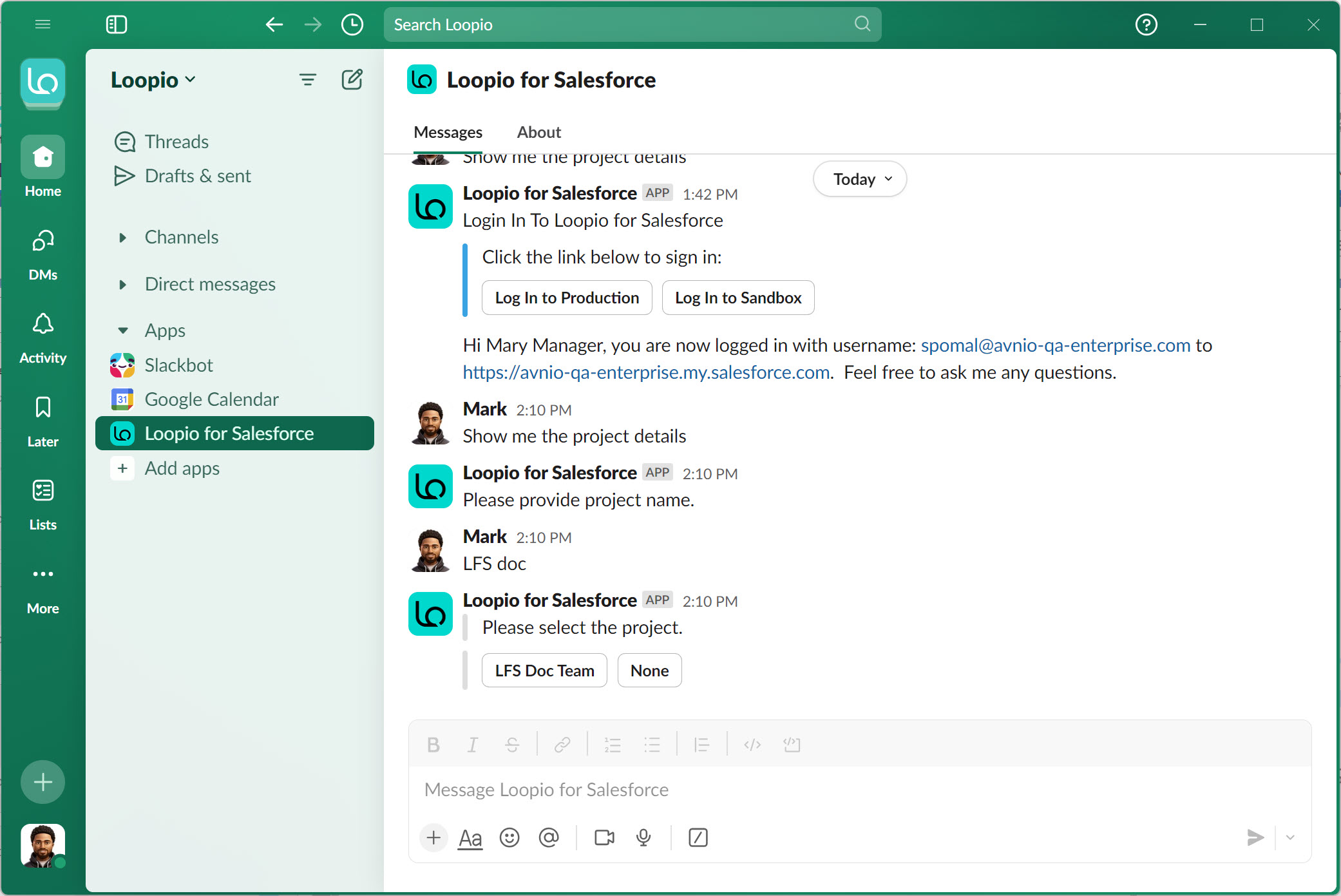
Task: Focus the Message Loopio for Salesforce box
Action: [860, 790]
